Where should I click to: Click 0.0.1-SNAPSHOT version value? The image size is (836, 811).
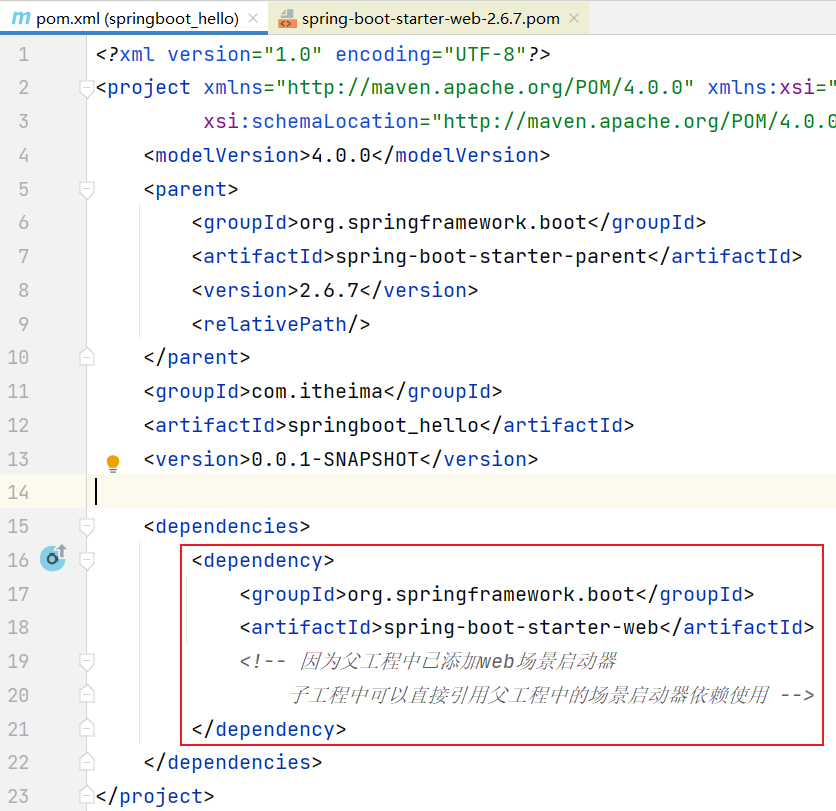335,460
